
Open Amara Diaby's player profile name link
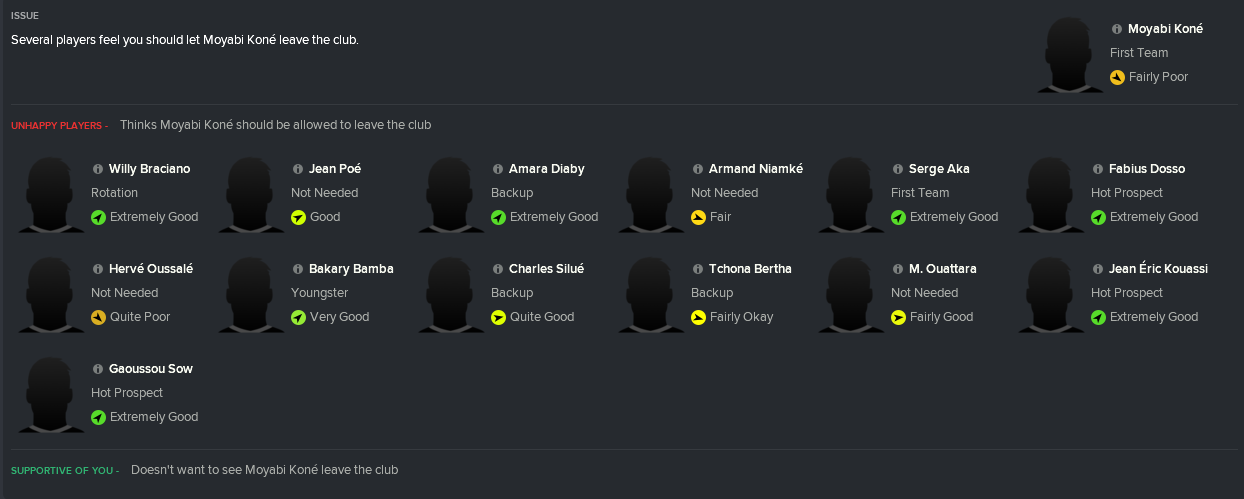tap(546, 169)
